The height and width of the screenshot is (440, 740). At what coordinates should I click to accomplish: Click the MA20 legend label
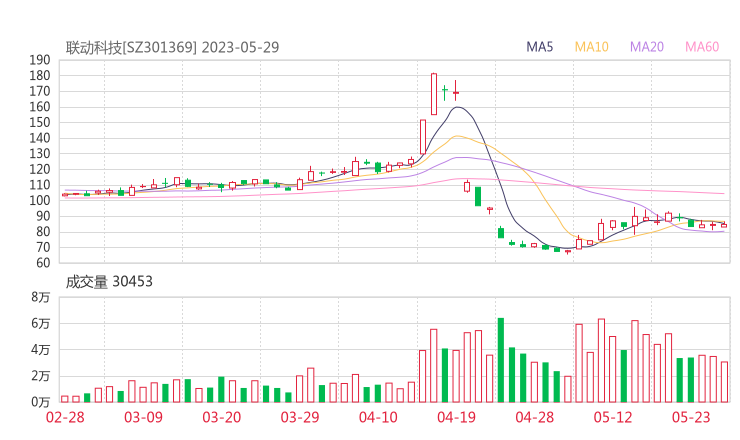pyautogui.click(x=647, y=47)
